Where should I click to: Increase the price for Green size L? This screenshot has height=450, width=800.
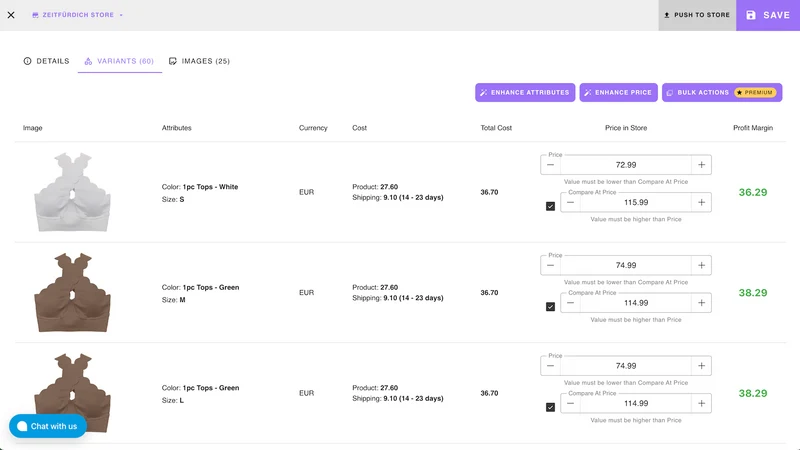[702, 366]
